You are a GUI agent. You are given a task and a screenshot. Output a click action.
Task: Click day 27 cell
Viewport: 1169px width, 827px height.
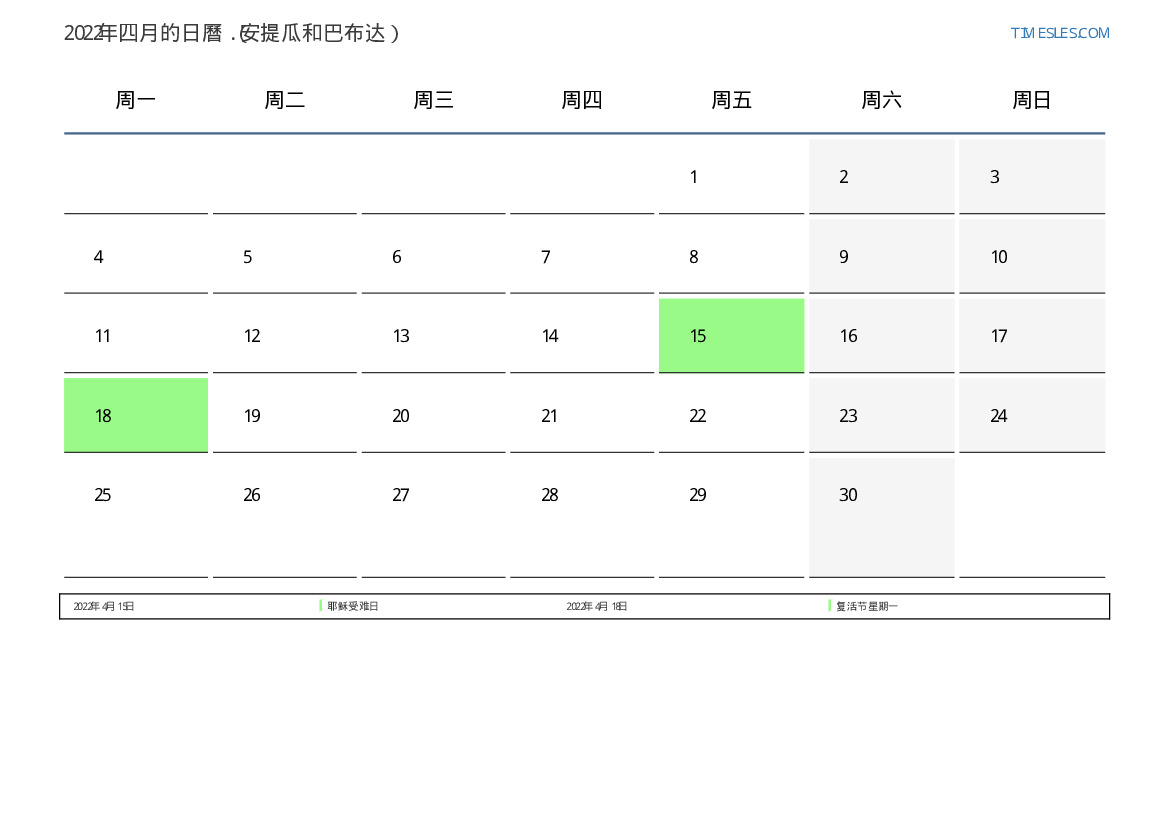click(433, 518)
